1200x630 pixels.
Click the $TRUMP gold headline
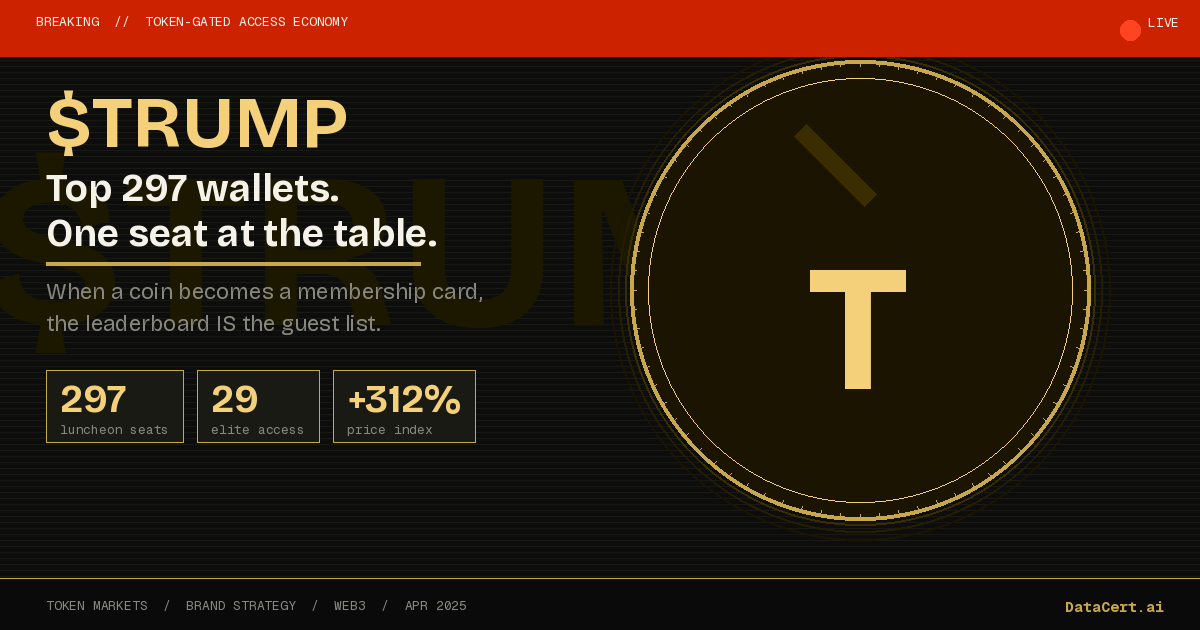click(197, 124)
